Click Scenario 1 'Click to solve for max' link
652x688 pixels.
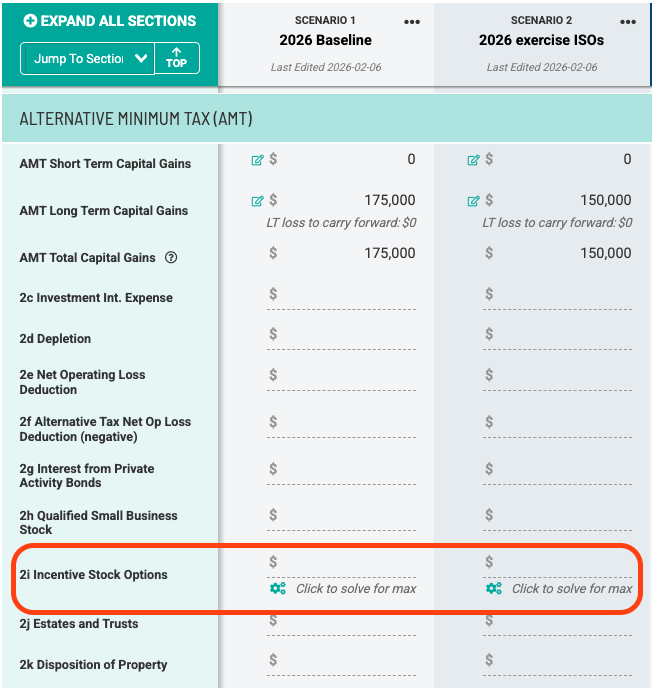pos(355,589)
